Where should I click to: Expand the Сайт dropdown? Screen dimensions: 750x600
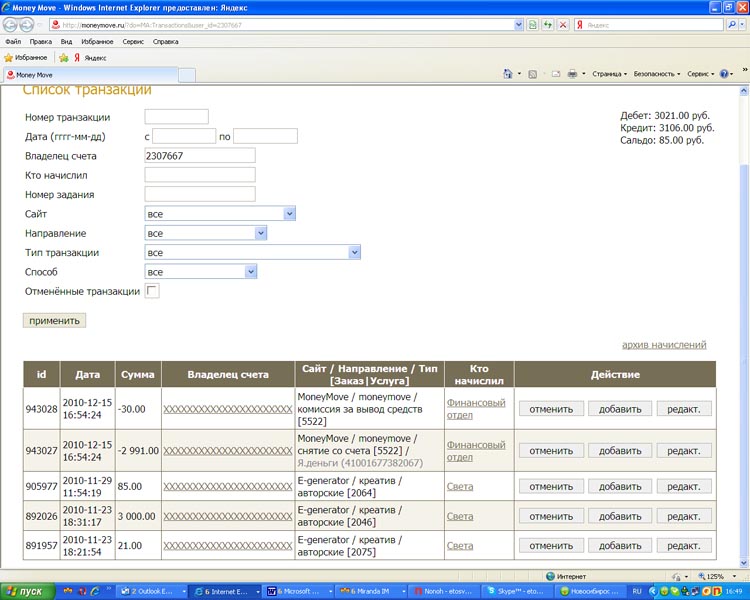click(289, 213)
